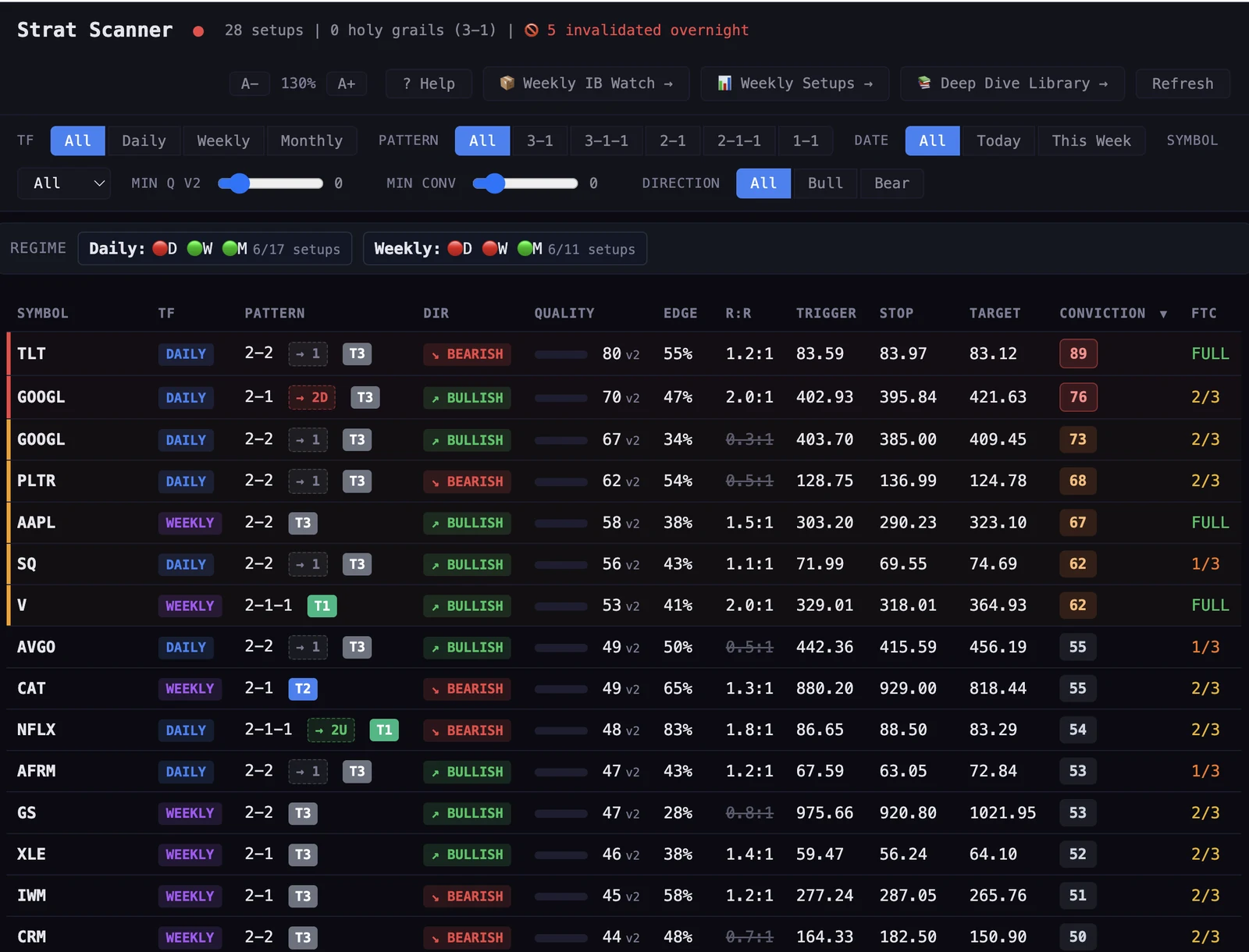Filter date to Today
1249x952 pixels.
(x=998, y=140)
